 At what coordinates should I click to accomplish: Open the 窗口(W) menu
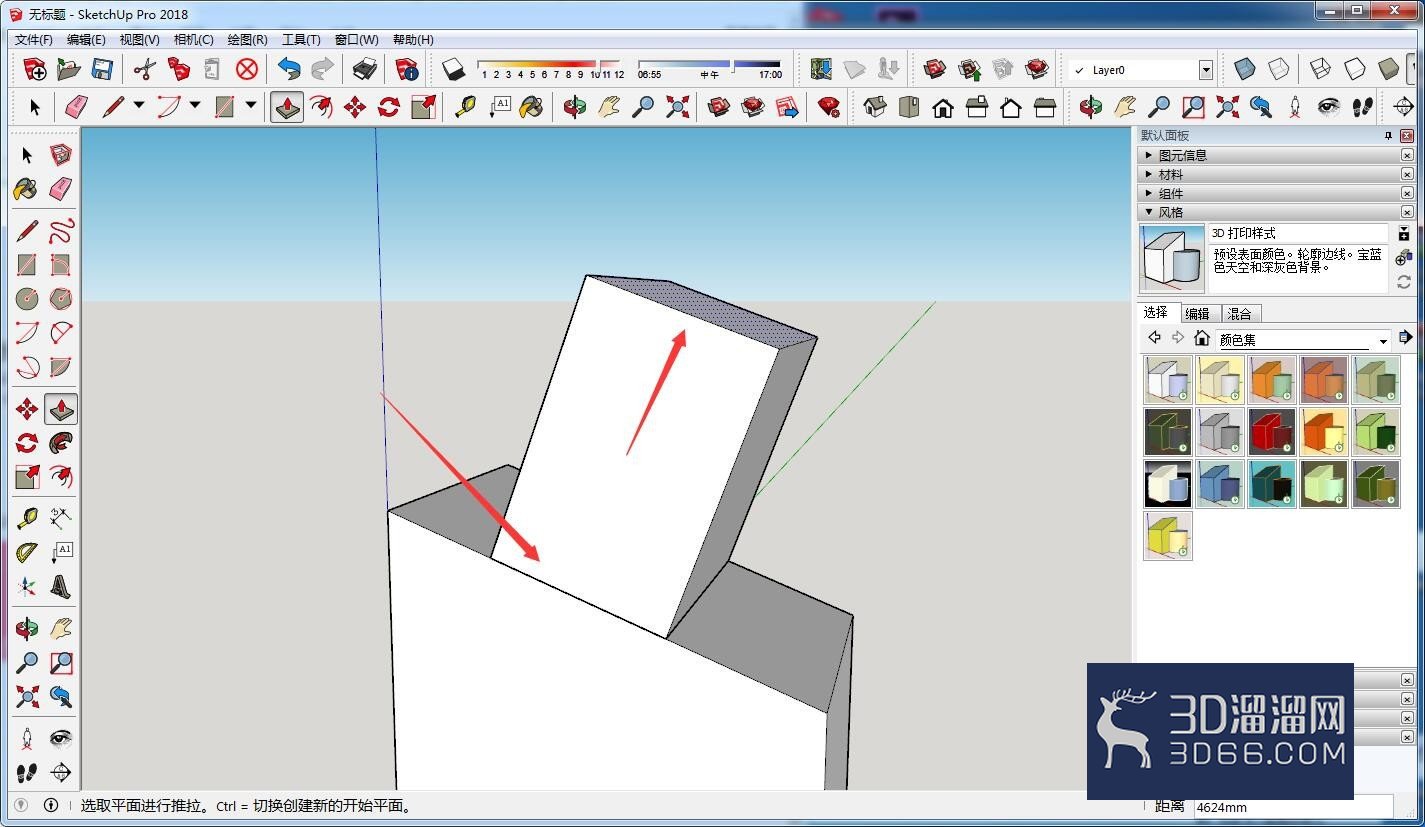coord(356,40)
